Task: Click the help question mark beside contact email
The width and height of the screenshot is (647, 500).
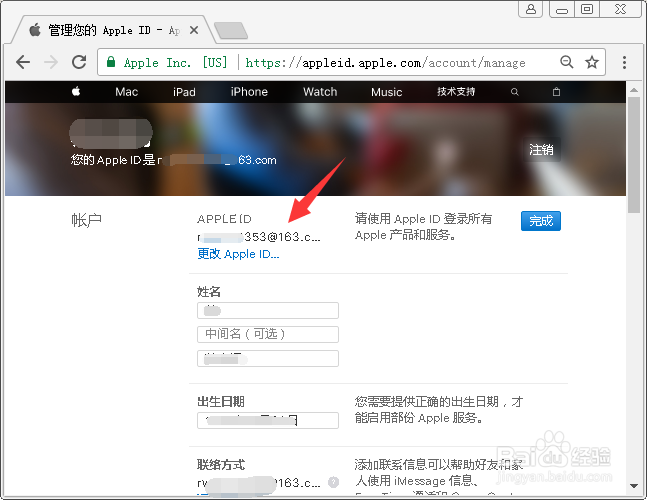Action: [333, 482]
